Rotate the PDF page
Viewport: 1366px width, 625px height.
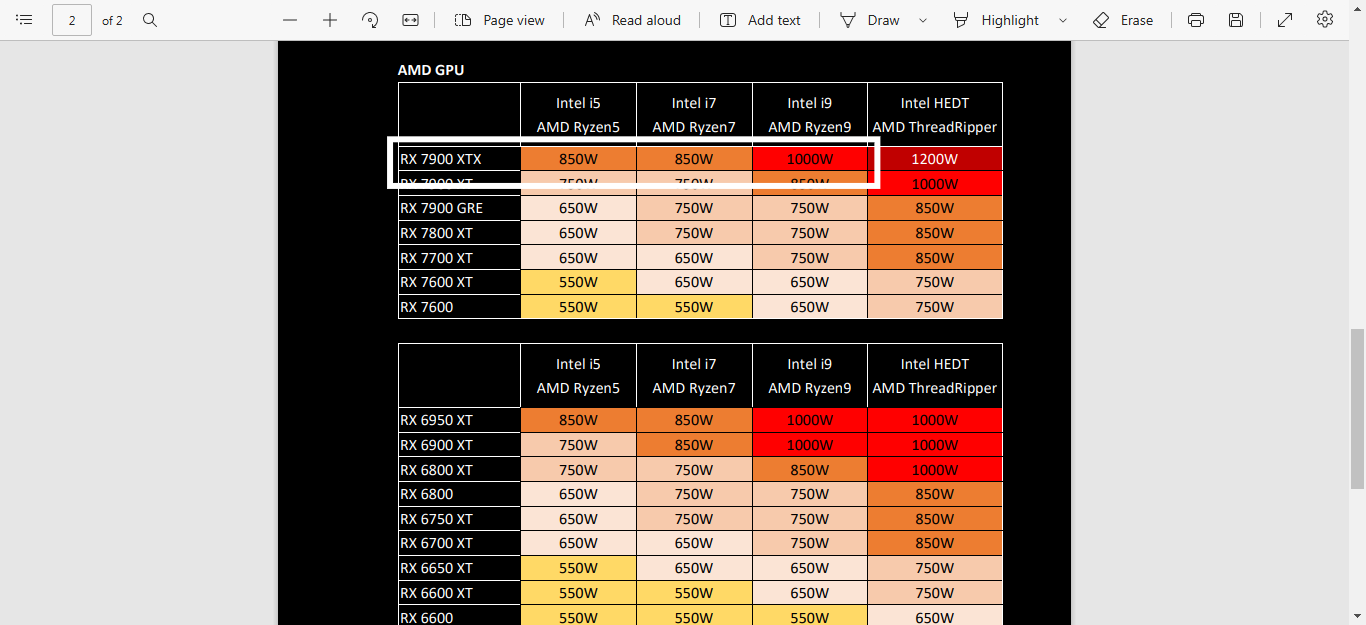(370, 20)
